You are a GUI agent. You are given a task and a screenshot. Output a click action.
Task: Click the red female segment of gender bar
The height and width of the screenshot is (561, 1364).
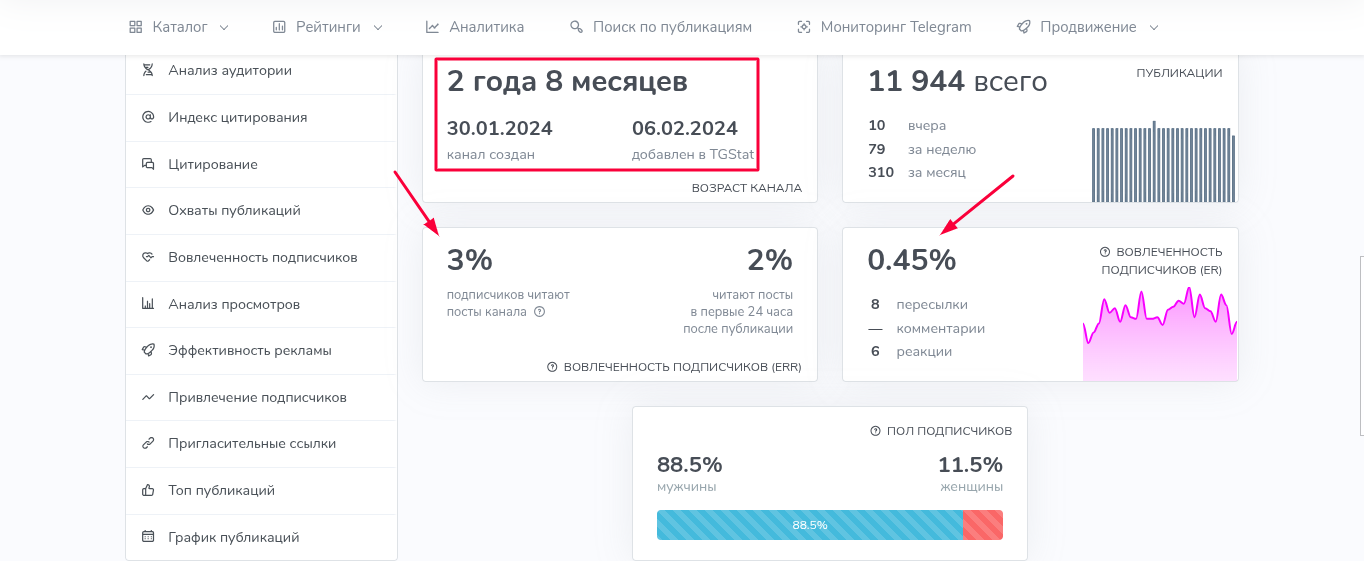[x=983, y=525]
